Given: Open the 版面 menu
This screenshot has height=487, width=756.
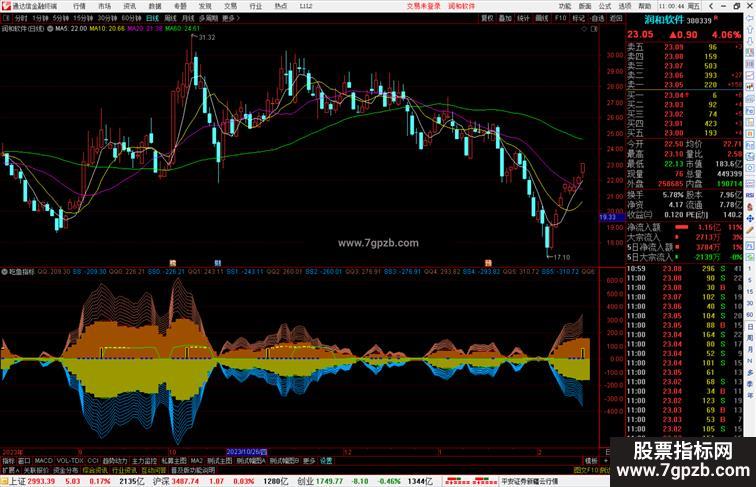Looking at the screenshot, I should click(585, 6).
